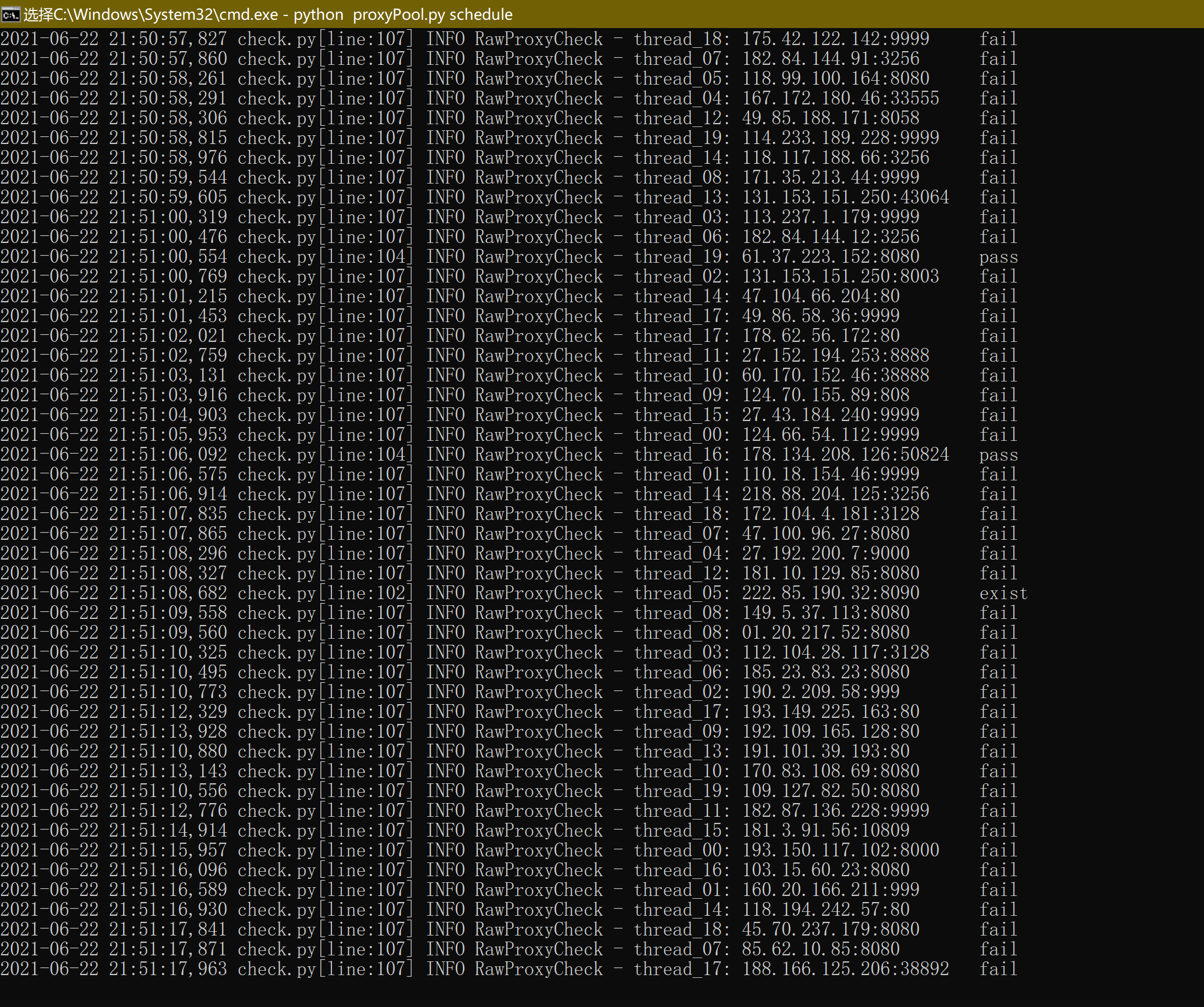The width and height of the screenshot is (1204, 1007).
Task: Click timestamp 21:51:17,871 near bottom
Action: (x=168, y=949)
